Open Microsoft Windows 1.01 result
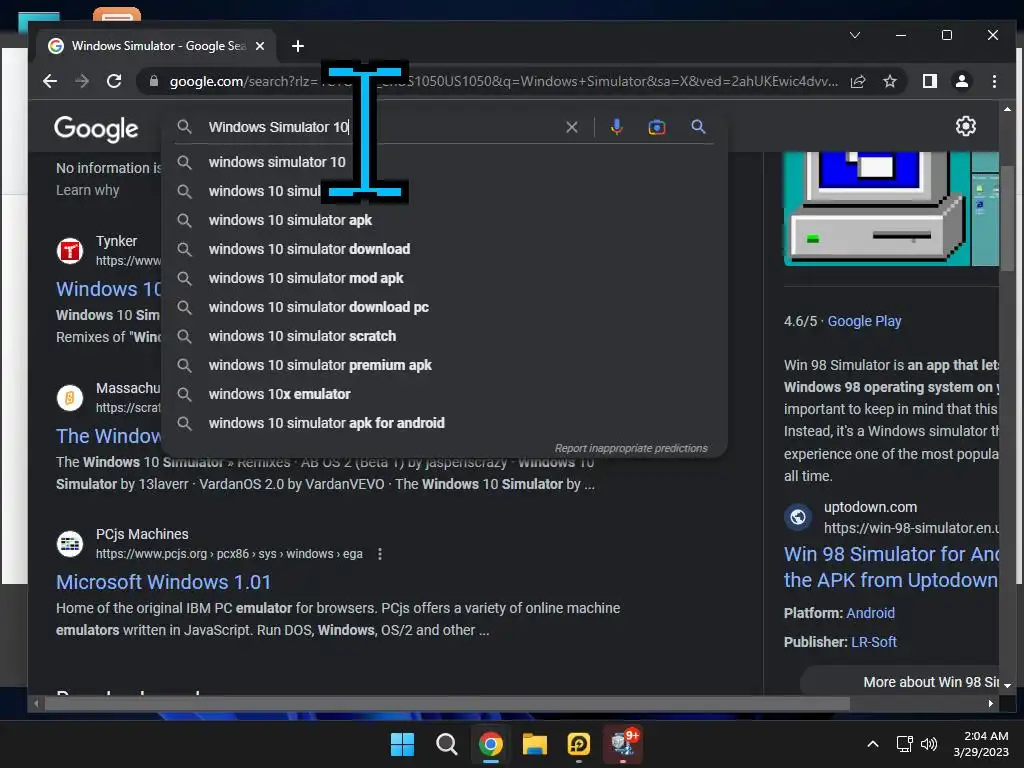This screenshot has width=1024, height=768. (163, 582)
